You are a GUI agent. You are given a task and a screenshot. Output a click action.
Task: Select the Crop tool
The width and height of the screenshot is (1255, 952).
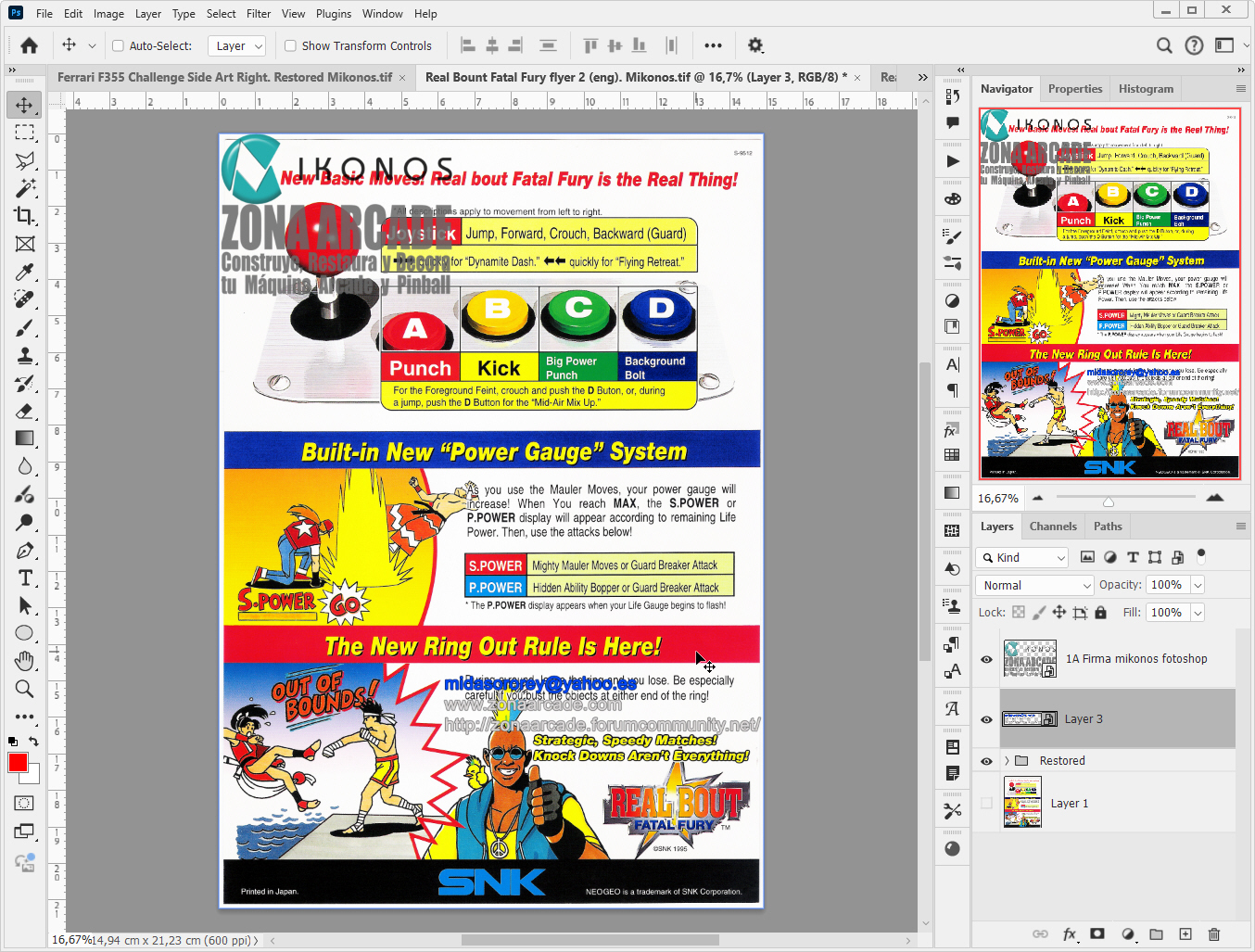coord(25,216)
